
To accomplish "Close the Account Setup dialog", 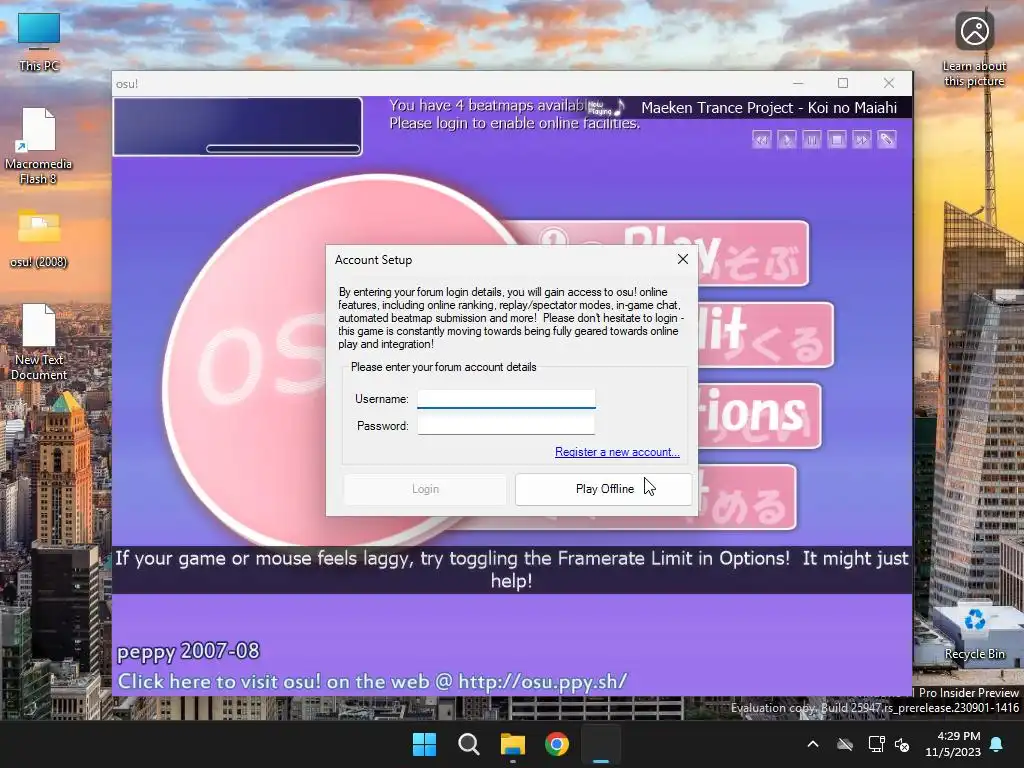I will click(682, 259).
